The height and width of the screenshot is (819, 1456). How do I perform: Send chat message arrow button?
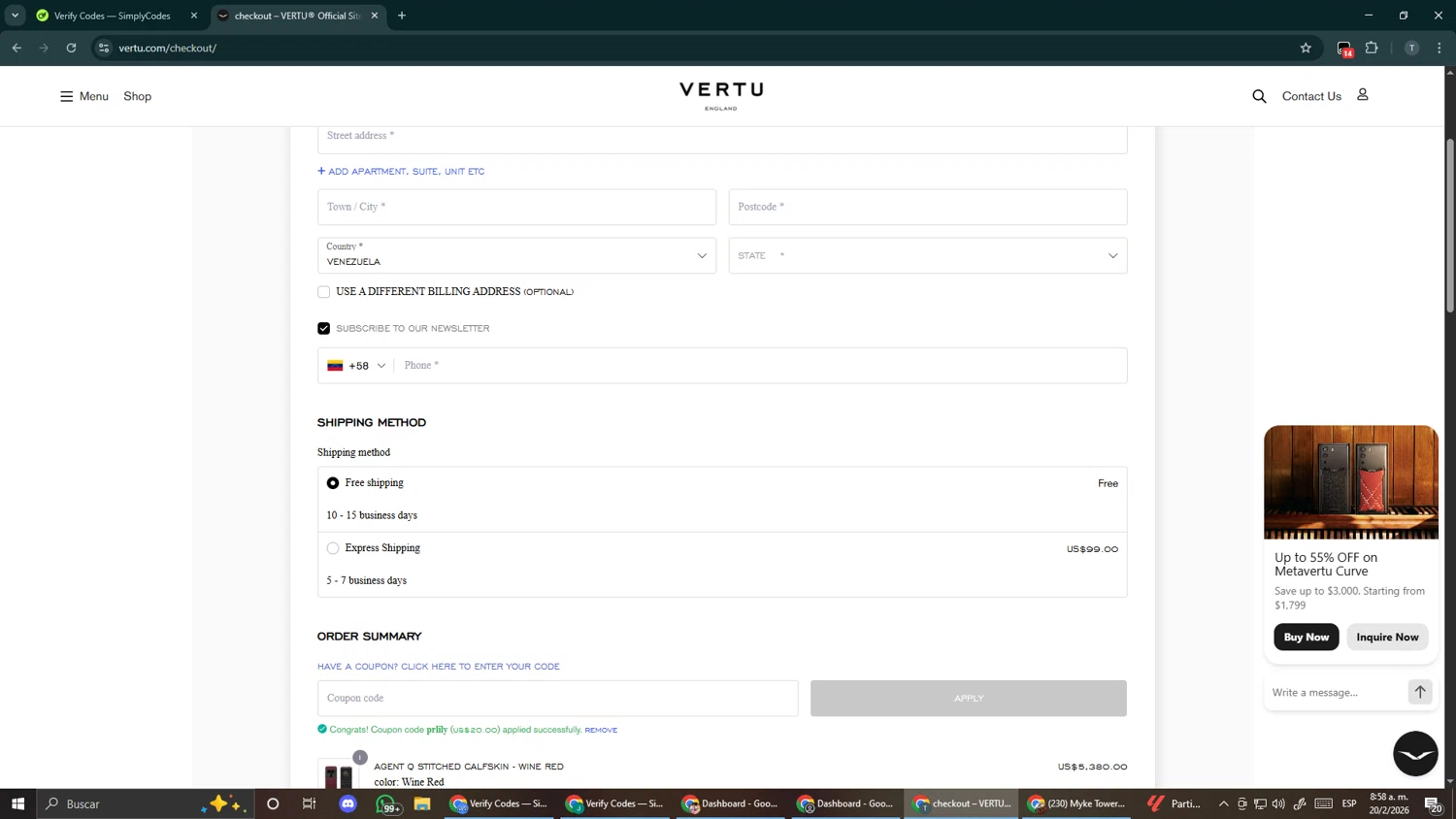(1419, 692)
